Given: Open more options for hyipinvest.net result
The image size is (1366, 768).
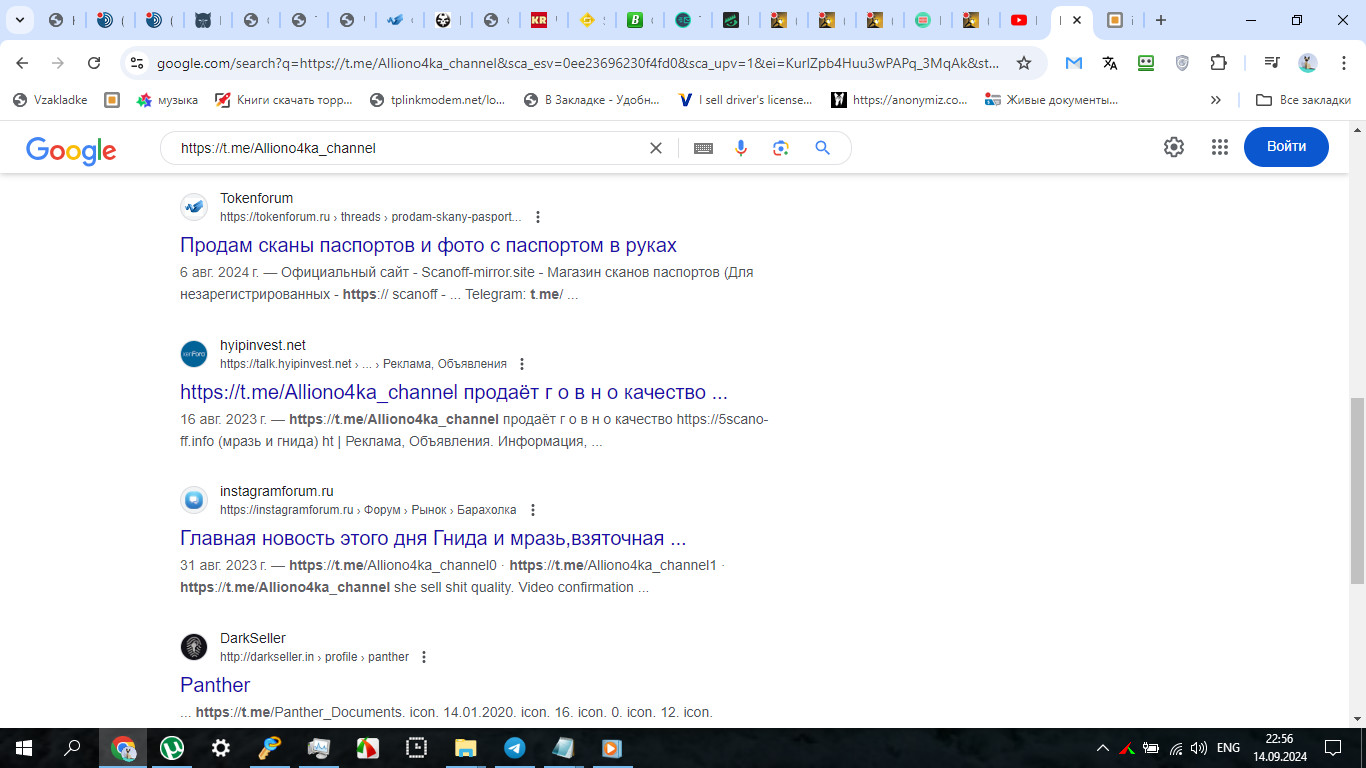Looking at the screenshot, I should [522, 364].
